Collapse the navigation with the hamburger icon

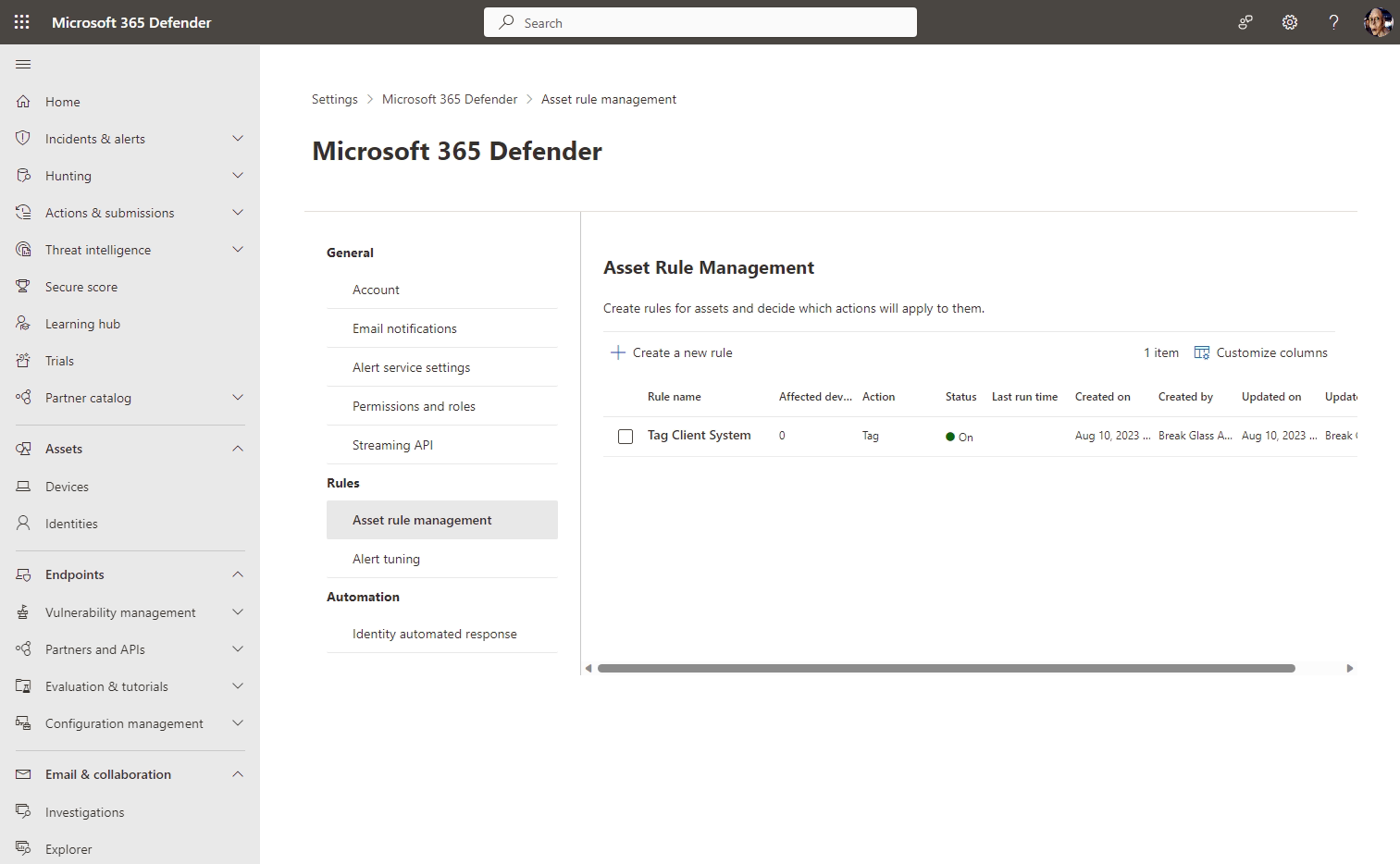[x=23, y=64]
